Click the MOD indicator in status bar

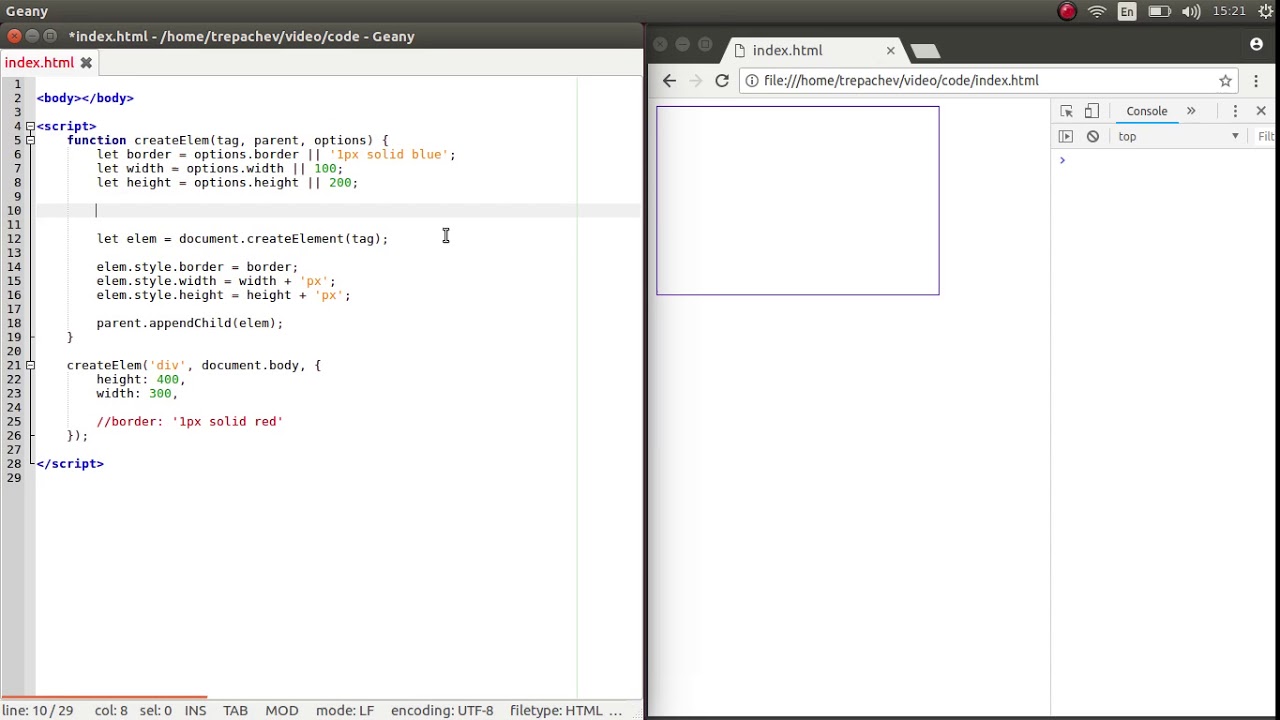click(282, 710)
